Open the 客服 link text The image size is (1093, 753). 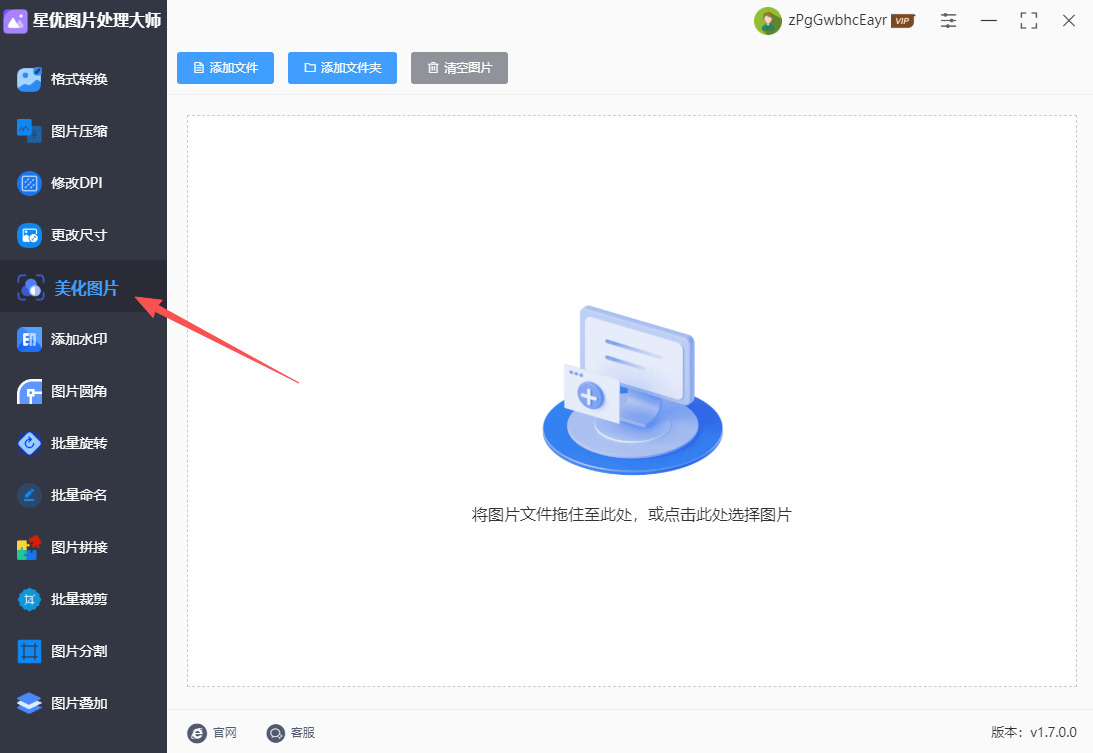coord(303,733)
